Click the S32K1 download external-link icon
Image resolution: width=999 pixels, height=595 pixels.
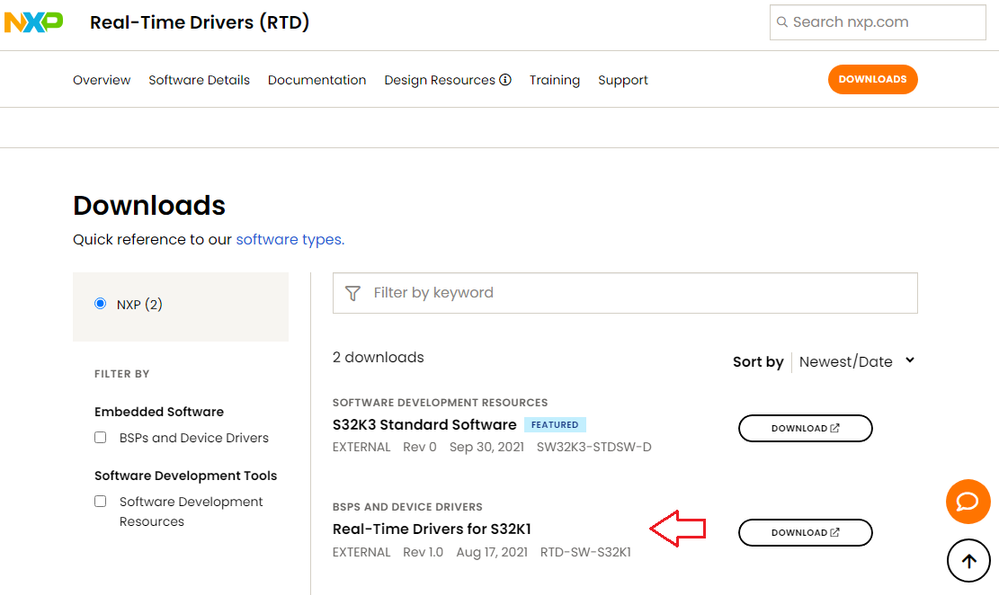[x=835, y=533]
